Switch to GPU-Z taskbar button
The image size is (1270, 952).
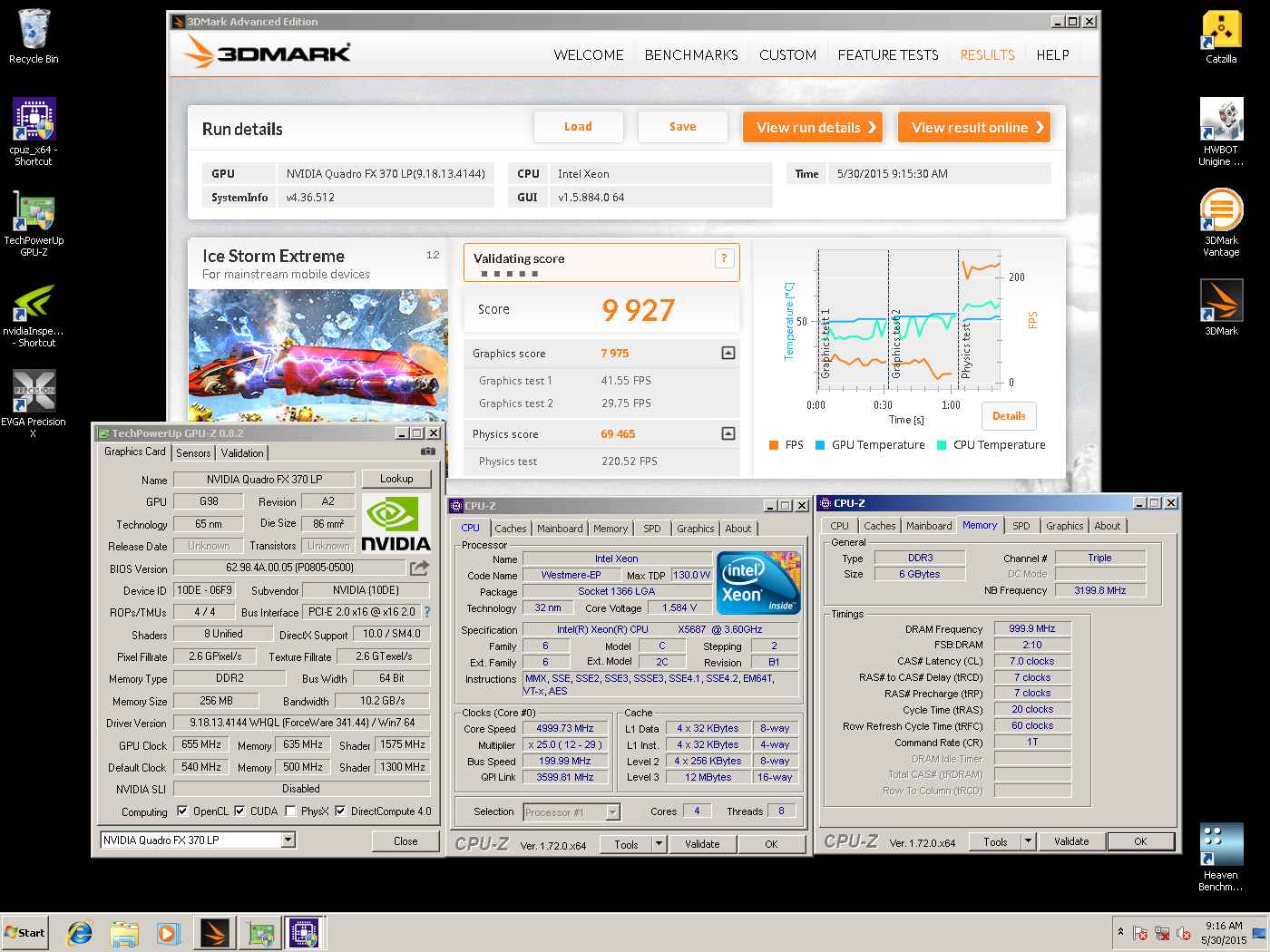pos(260,932)
